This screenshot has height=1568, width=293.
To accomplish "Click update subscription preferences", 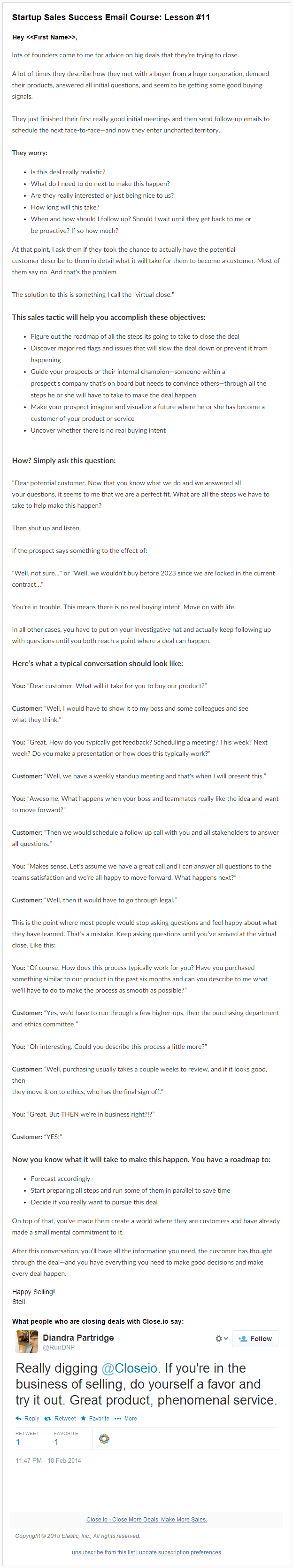I will (x=180, y=1552).
